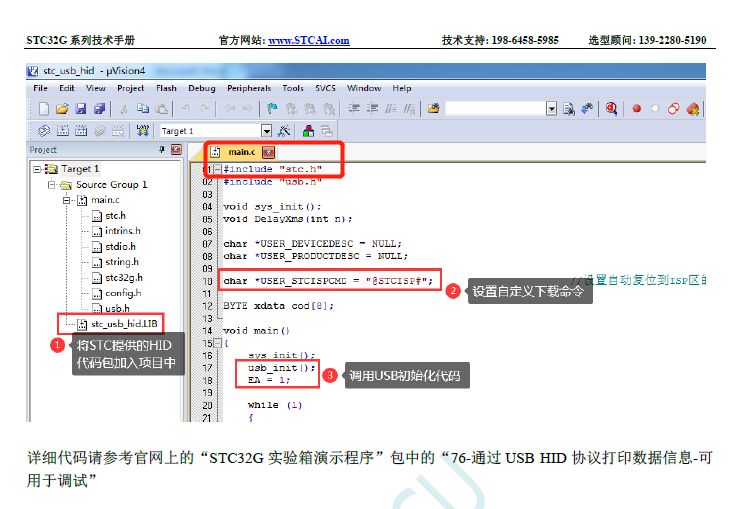Click the Disable All Breakpoints icon
This screenshot has height=509, width=752.
click(673, 109)
